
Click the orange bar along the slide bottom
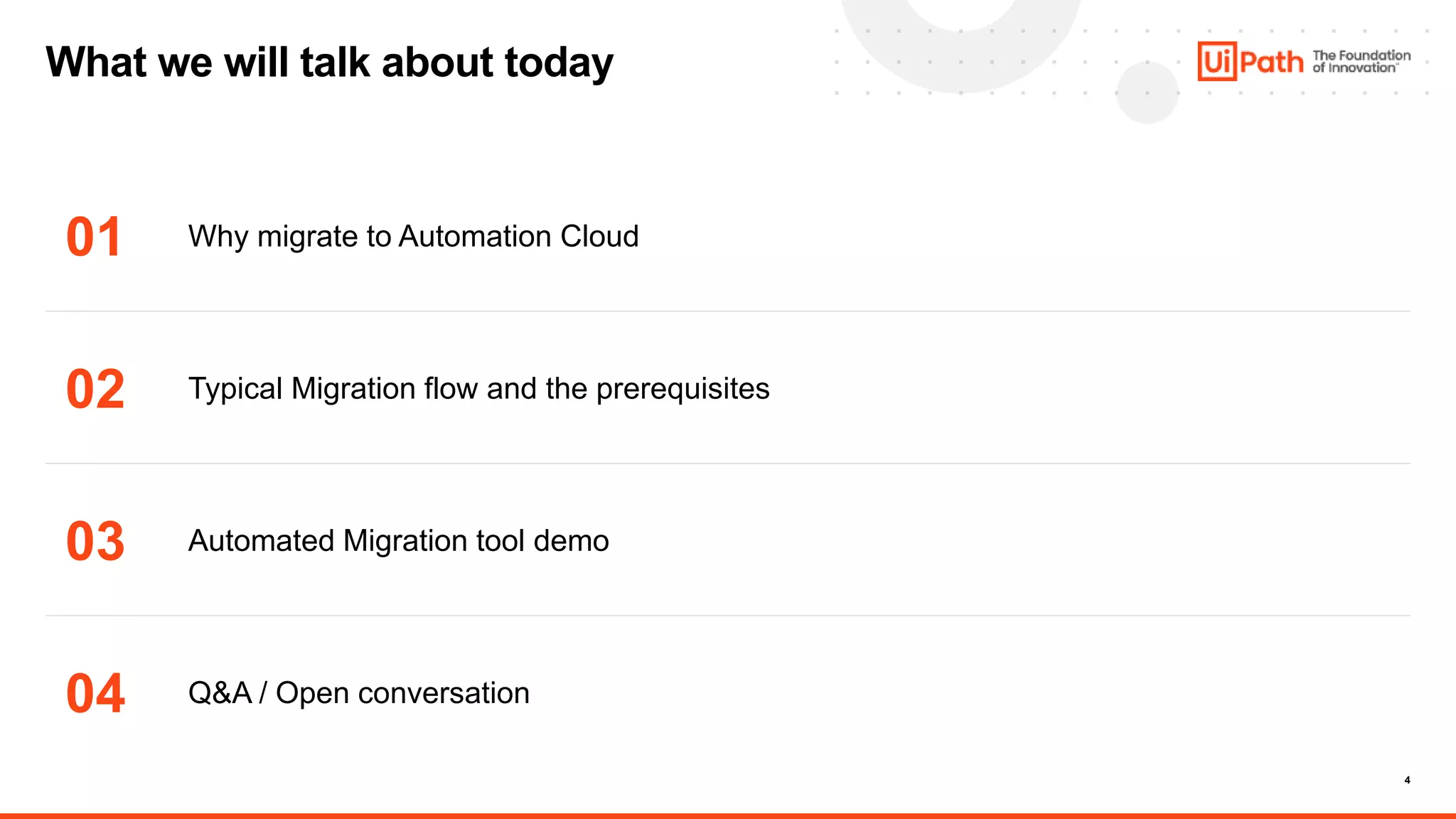click(x=728, y=815)
